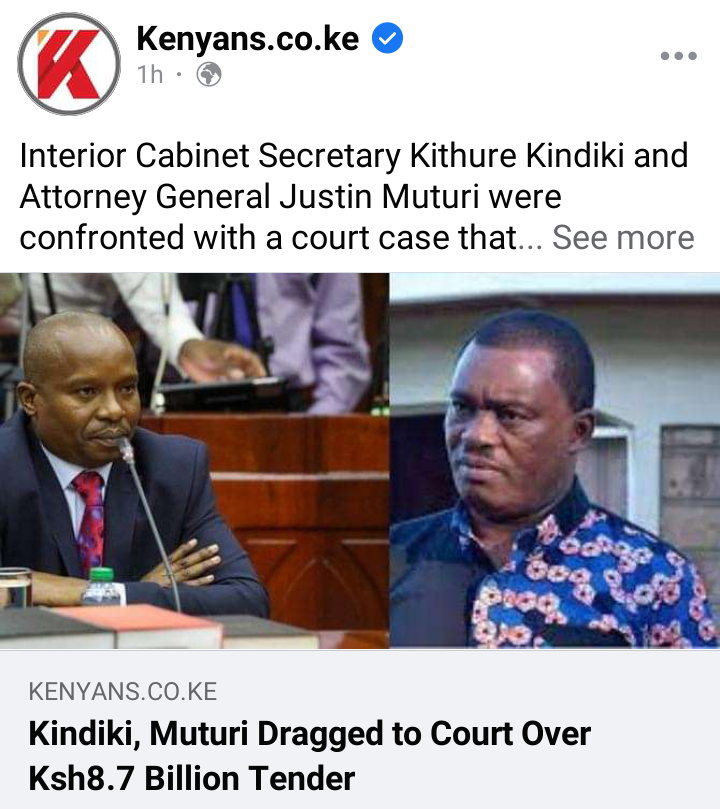Screen dimensions: 720x809
Task: Open Kenyans.co.ke page name link
Action: pyautogui.click(x=248, y=39)
